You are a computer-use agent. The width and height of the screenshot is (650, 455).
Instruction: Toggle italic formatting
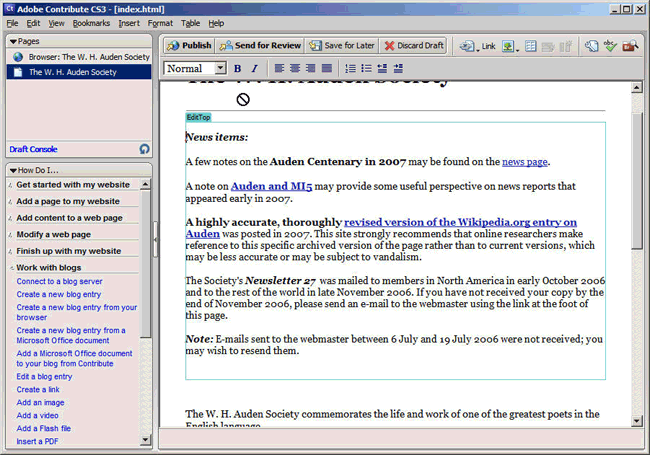255,68
